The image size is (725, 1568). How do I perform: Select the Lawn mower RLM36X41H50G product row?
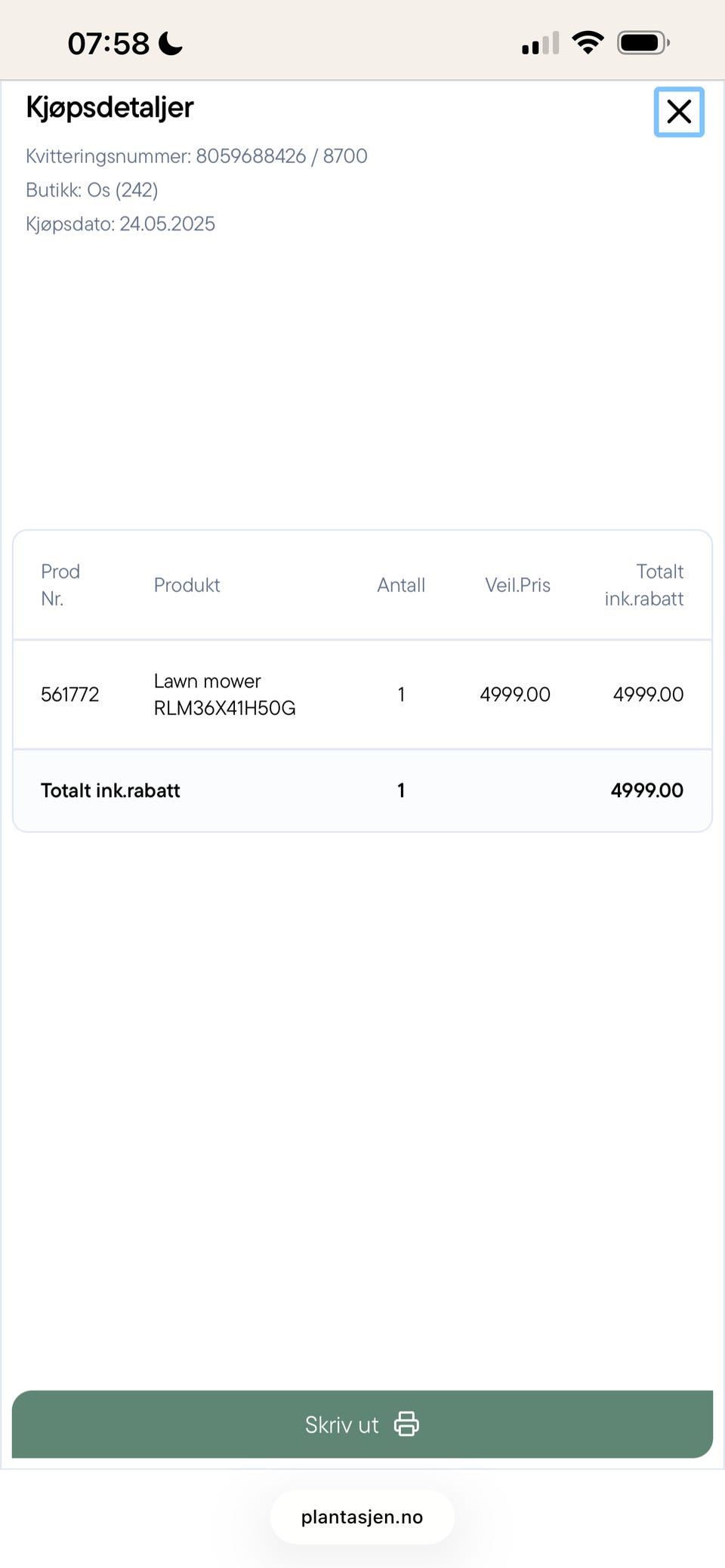[362, 695]
